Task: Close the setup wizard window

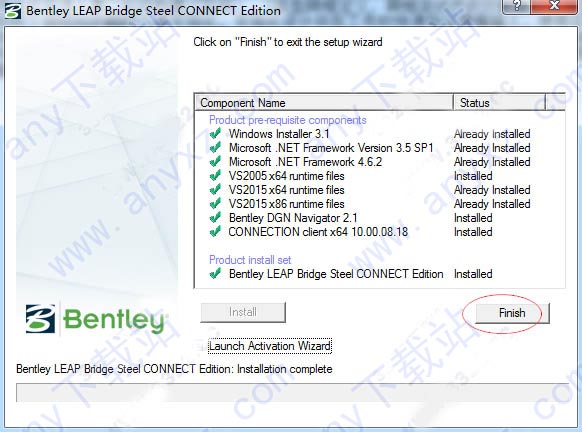Action: coord(554,6)
